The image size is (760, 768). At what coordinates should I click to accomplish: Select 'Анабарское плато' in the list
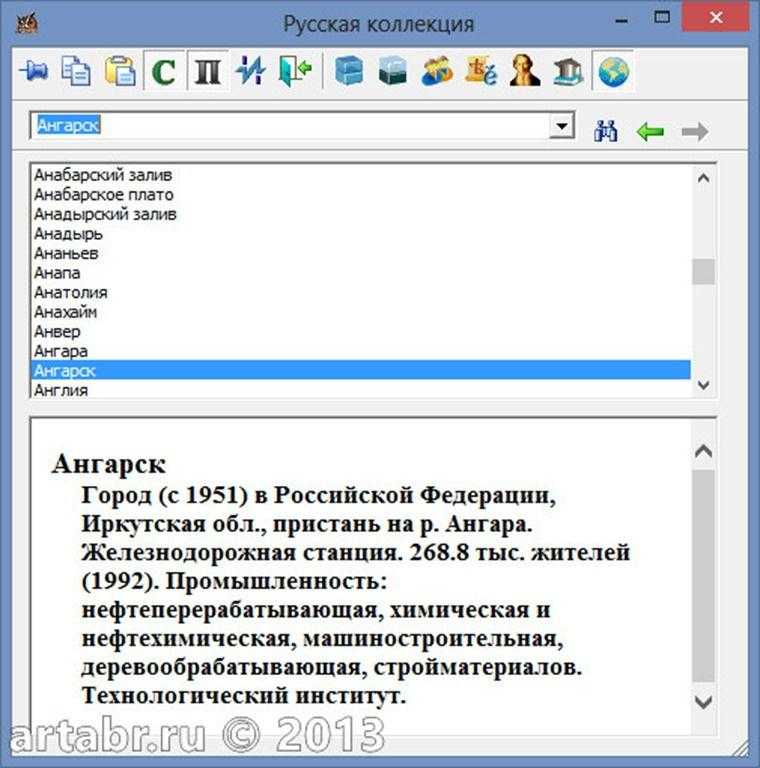coord(361,194)
